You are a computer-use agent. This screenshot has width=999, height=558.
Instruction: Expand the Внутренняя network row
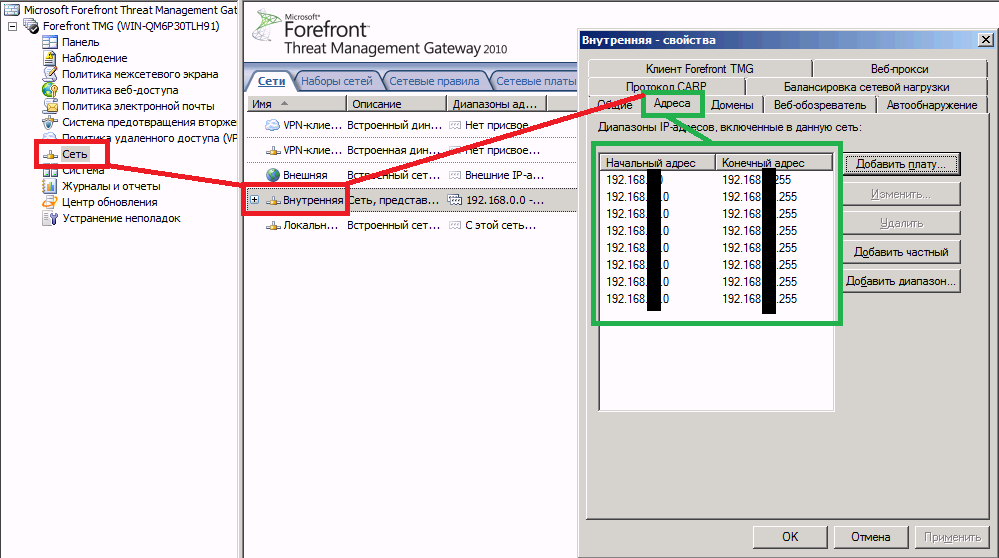pyautogui.click(x=254, y=200)
